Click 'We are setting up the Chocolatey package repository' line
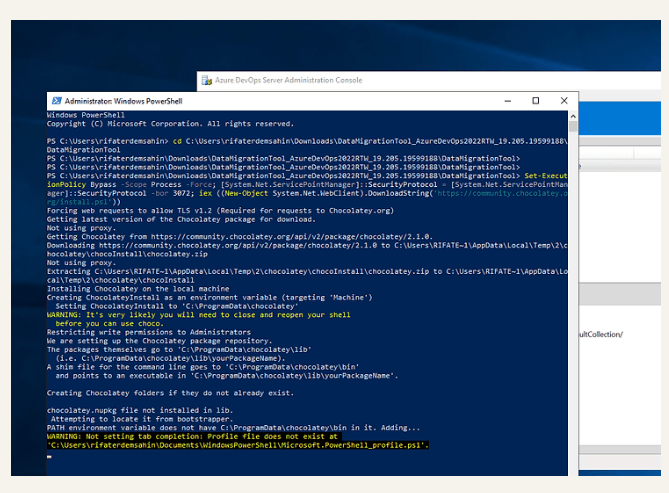This screenshot has height=493, width=669. [160, 341]
